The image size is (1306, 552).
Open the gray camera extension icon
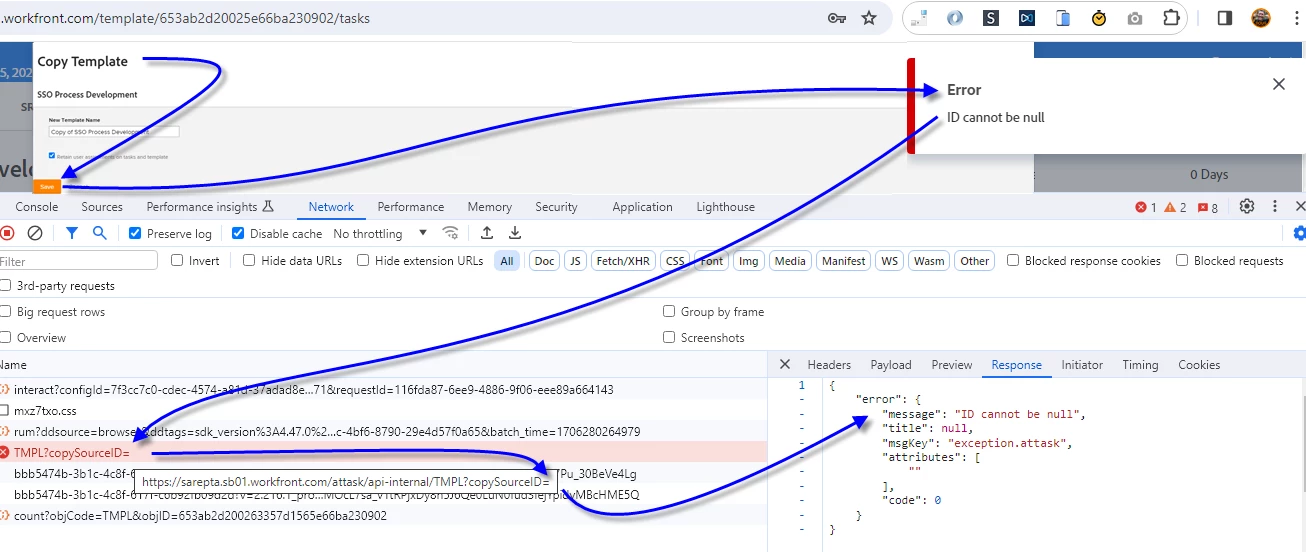1135,18
